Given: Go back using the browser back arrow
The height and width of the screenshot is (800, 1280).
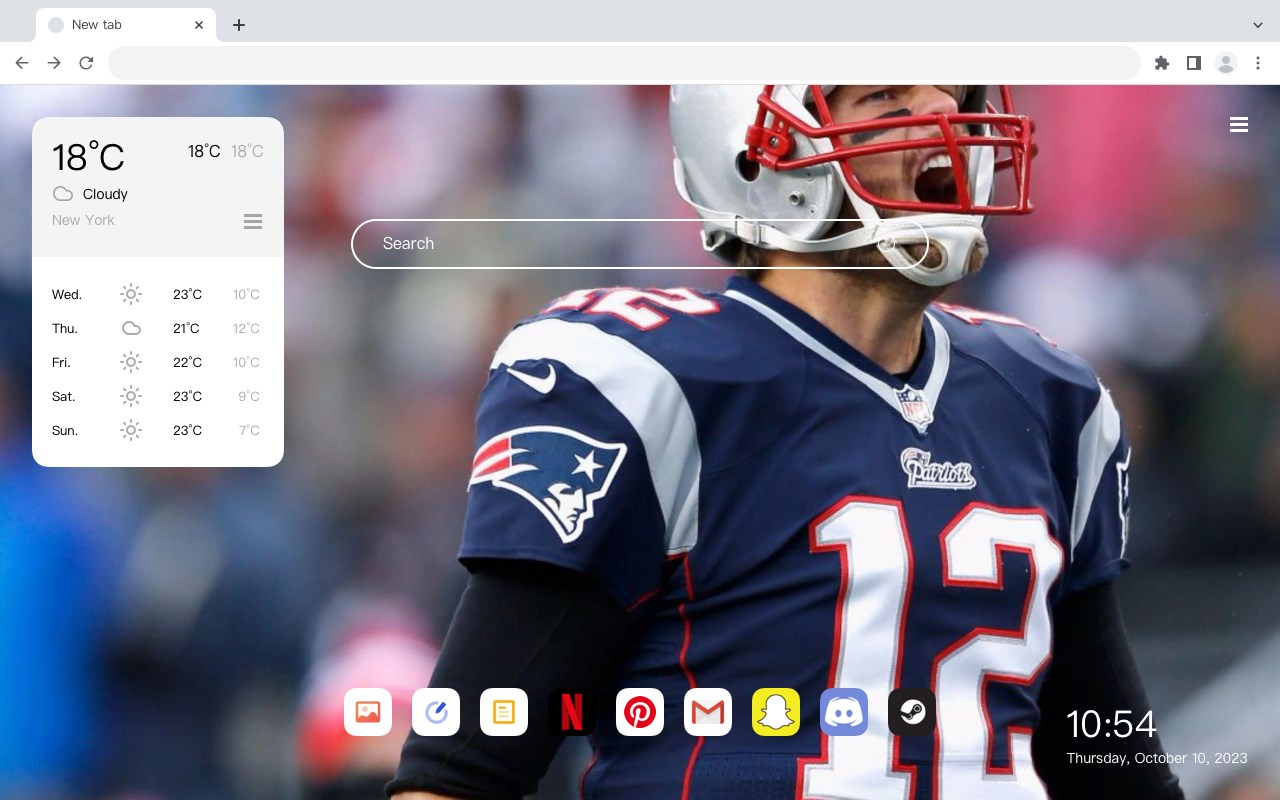Looking at the screenshot, I should pos(22,63).
